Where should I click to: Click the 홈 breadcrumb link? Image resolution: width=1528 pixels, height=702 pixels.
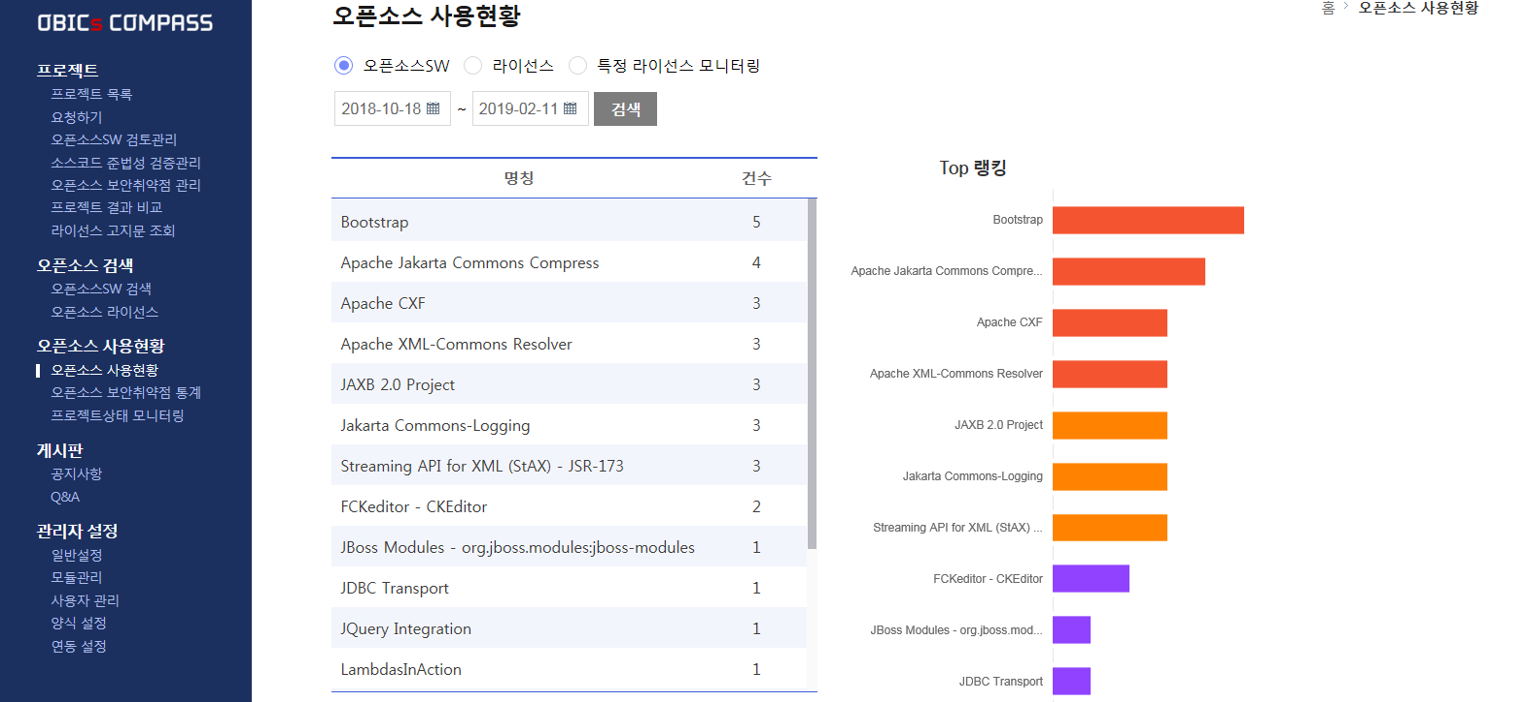1328,8
